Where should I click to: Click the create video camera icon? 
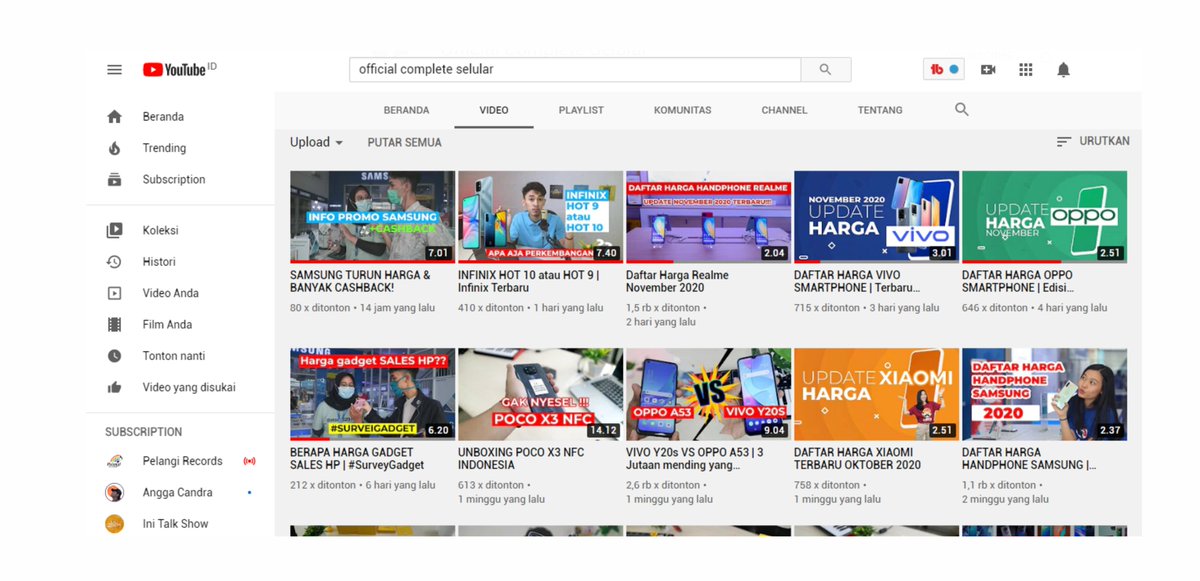[988, 69]
